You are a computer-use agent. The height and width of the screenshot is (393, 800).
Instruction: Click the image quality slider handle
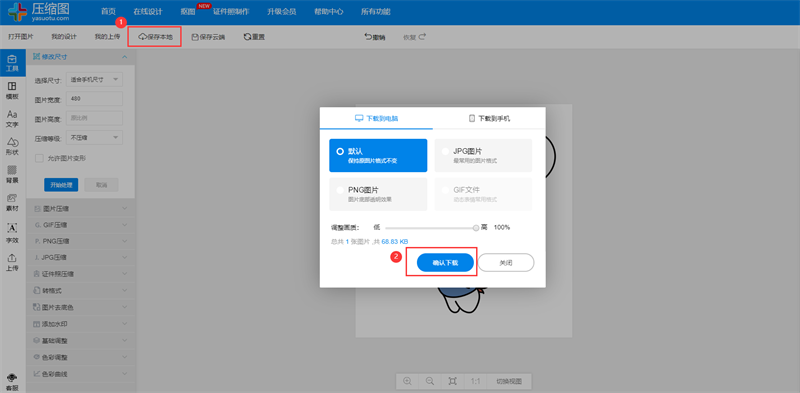pyautogui.click(x=476, y=228)
